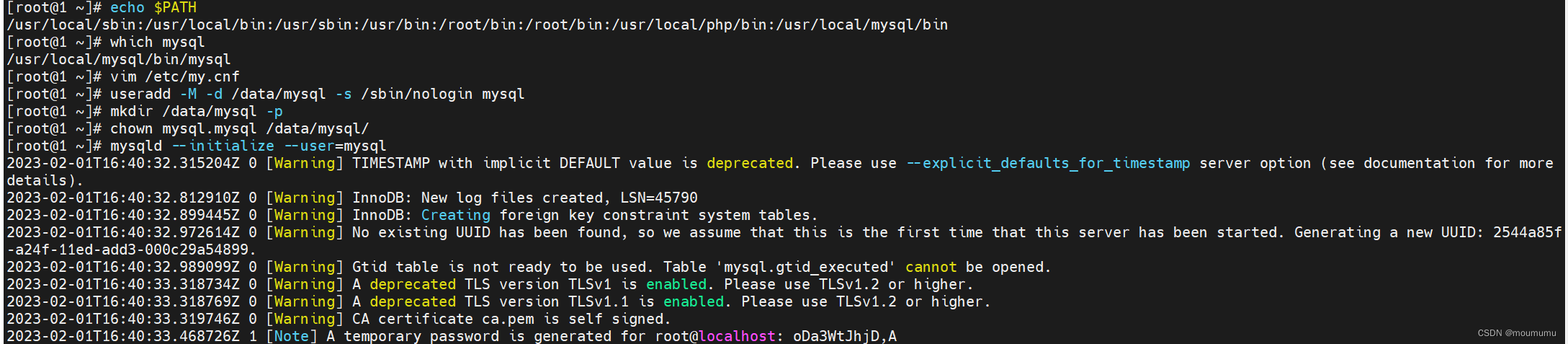Click the cyan "Creating" word
This screenshot has width=1568, height=344.
pos(455,215)
